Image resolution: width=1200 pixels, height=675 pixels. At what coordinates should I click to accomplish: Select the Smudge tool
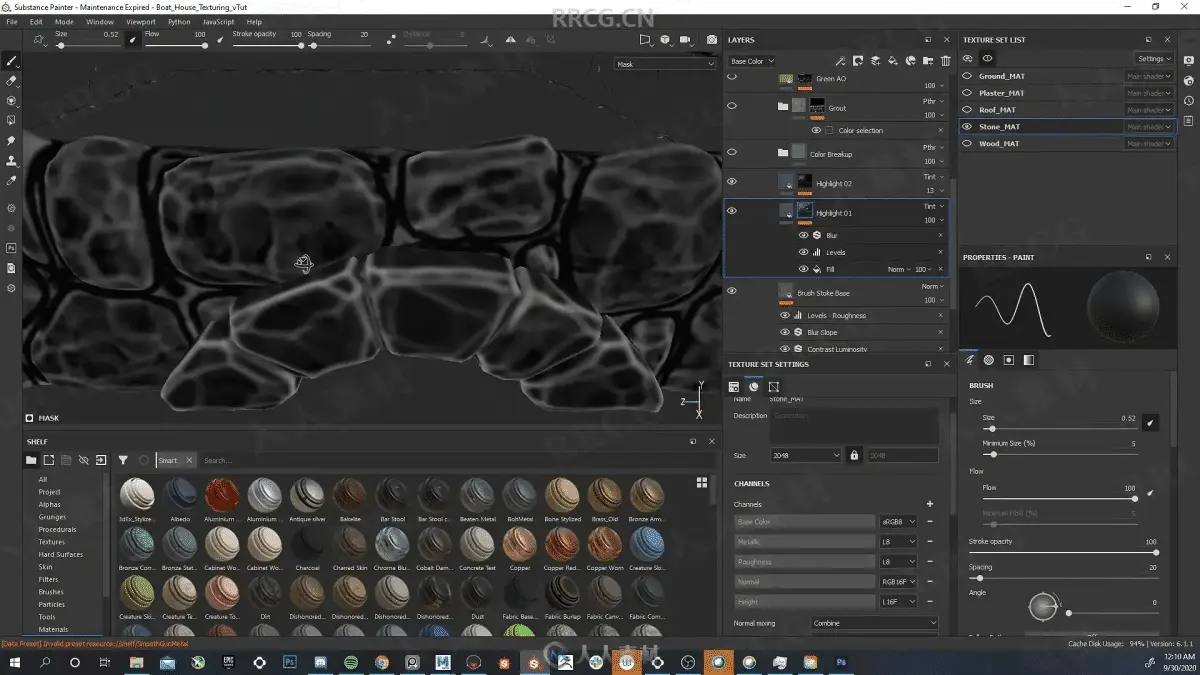[12, 141]
